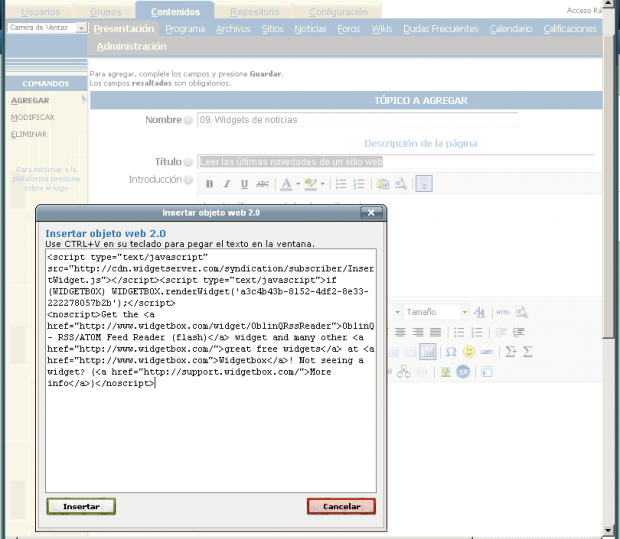Insert numbered list in Introducción toolbar

coord(359,184)
